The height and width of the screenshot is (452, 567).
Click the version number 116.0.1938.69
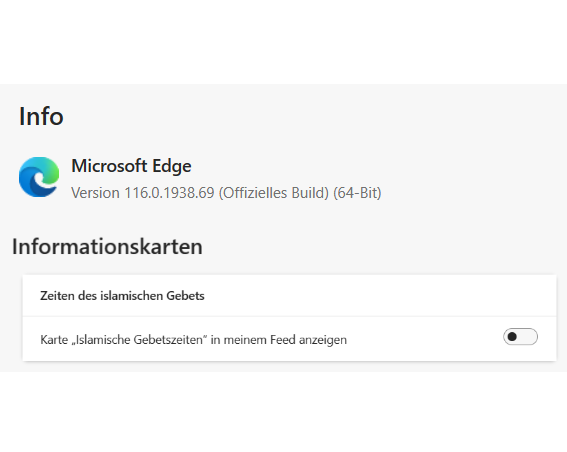[169, 193]
